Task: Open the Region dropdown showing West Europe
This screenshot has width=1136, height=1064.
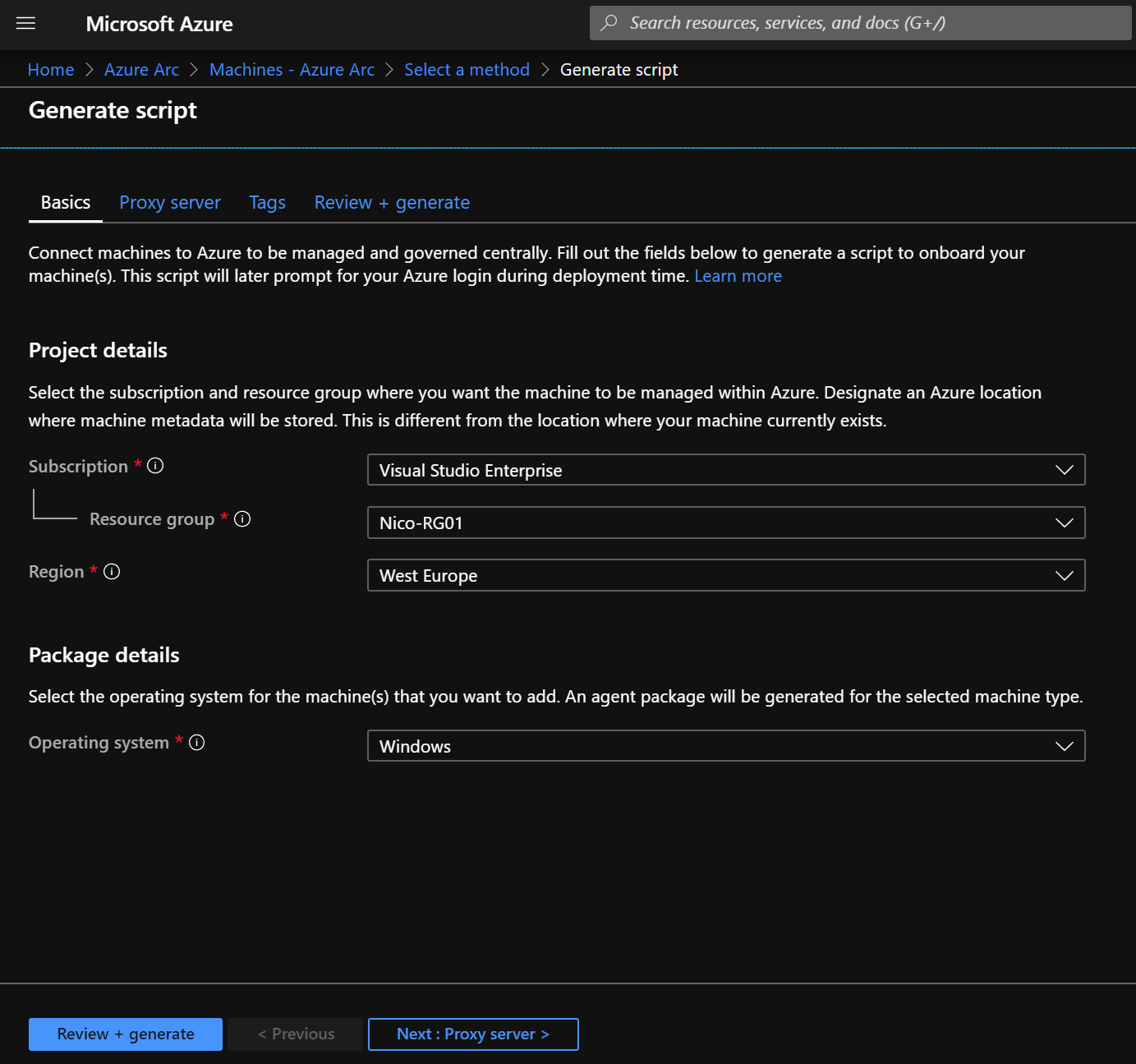Action: [726, 575]
